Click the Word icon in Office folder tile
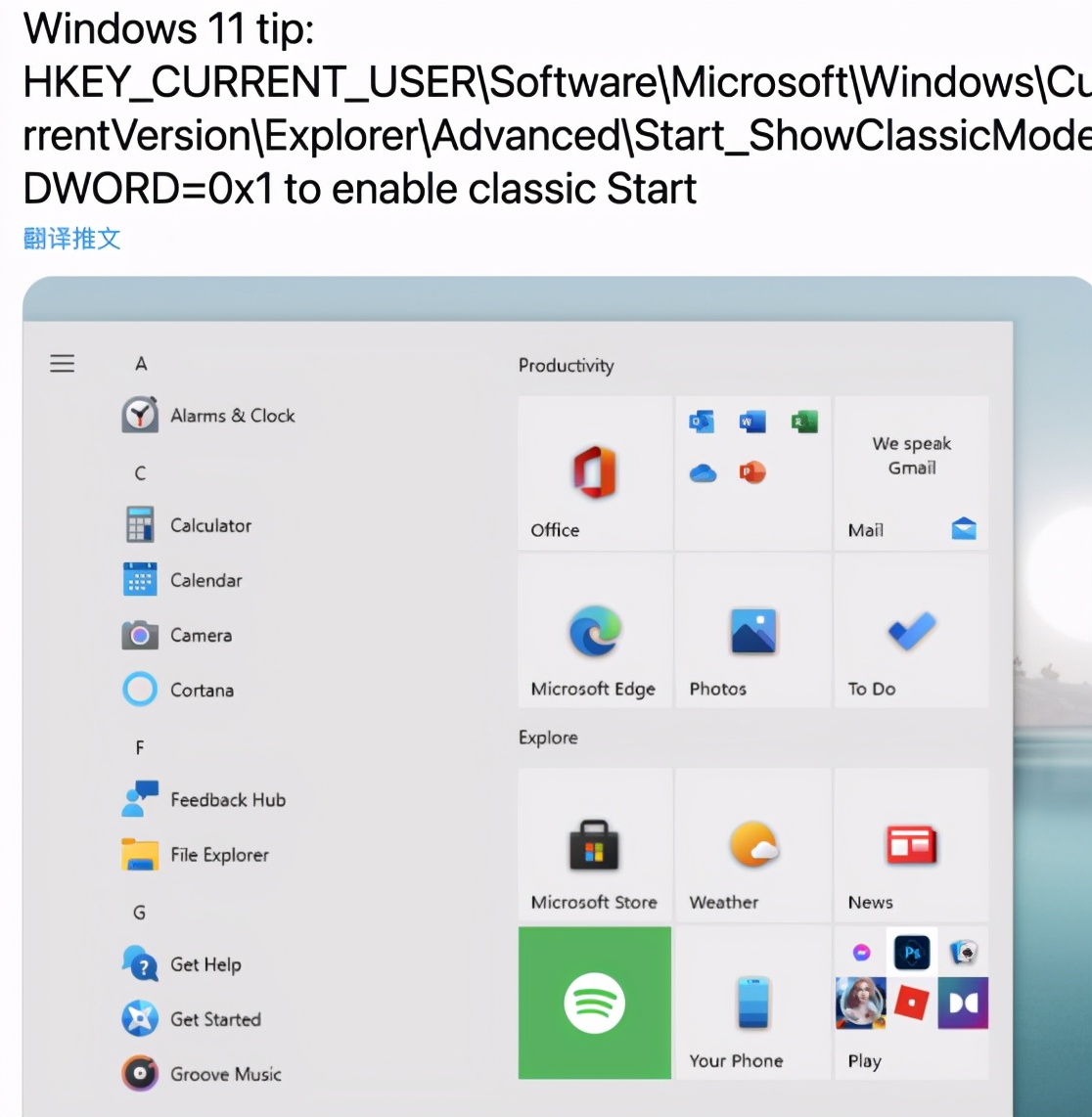Image resolution: width=1092 pixels, height=1117 pixels. click(x=752, y=422)
